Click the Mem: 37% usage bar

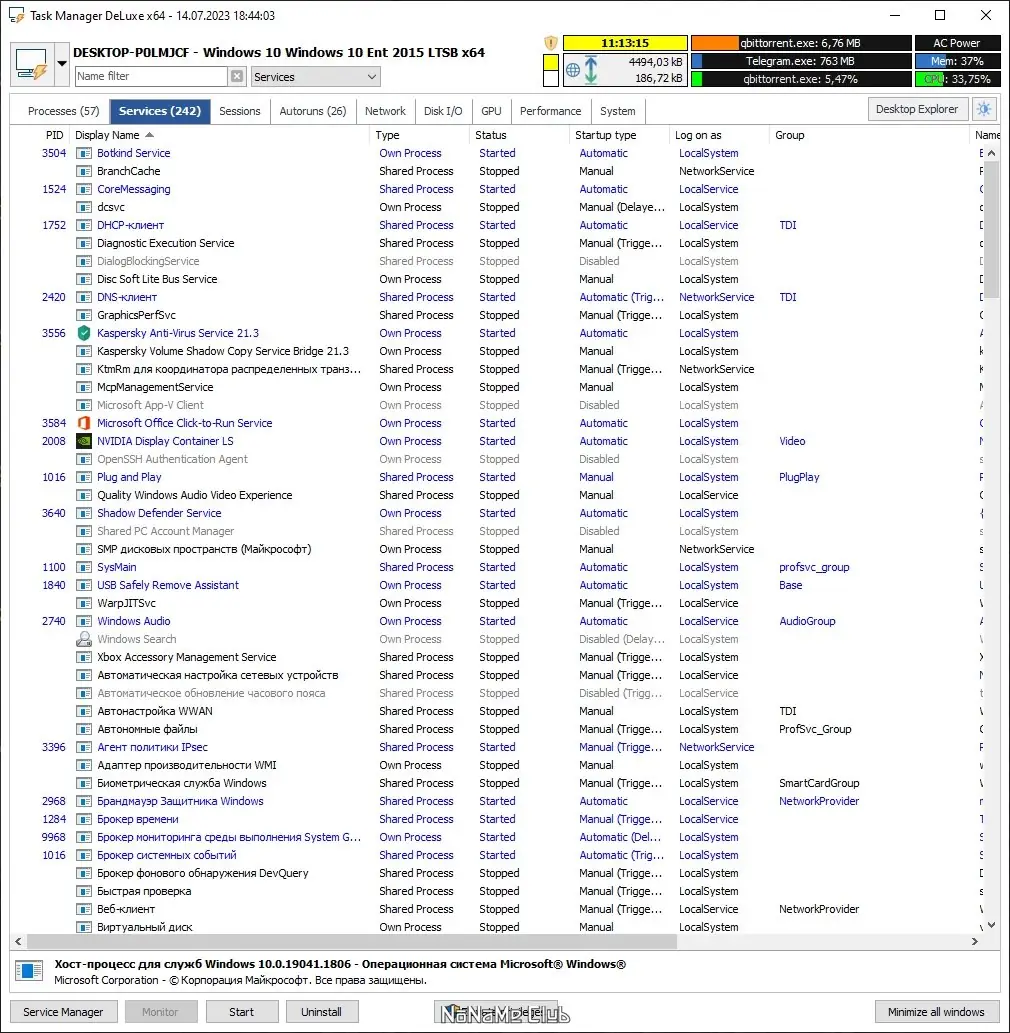pyautogui.click(x=957, y=61)
